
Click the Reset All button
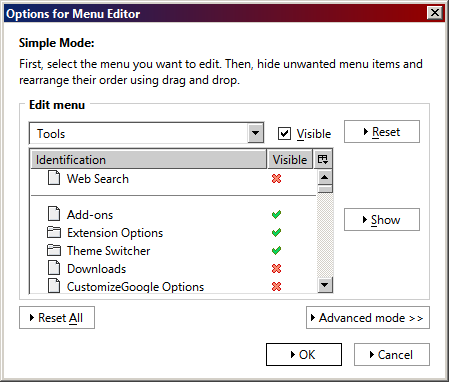click(57, 318)
